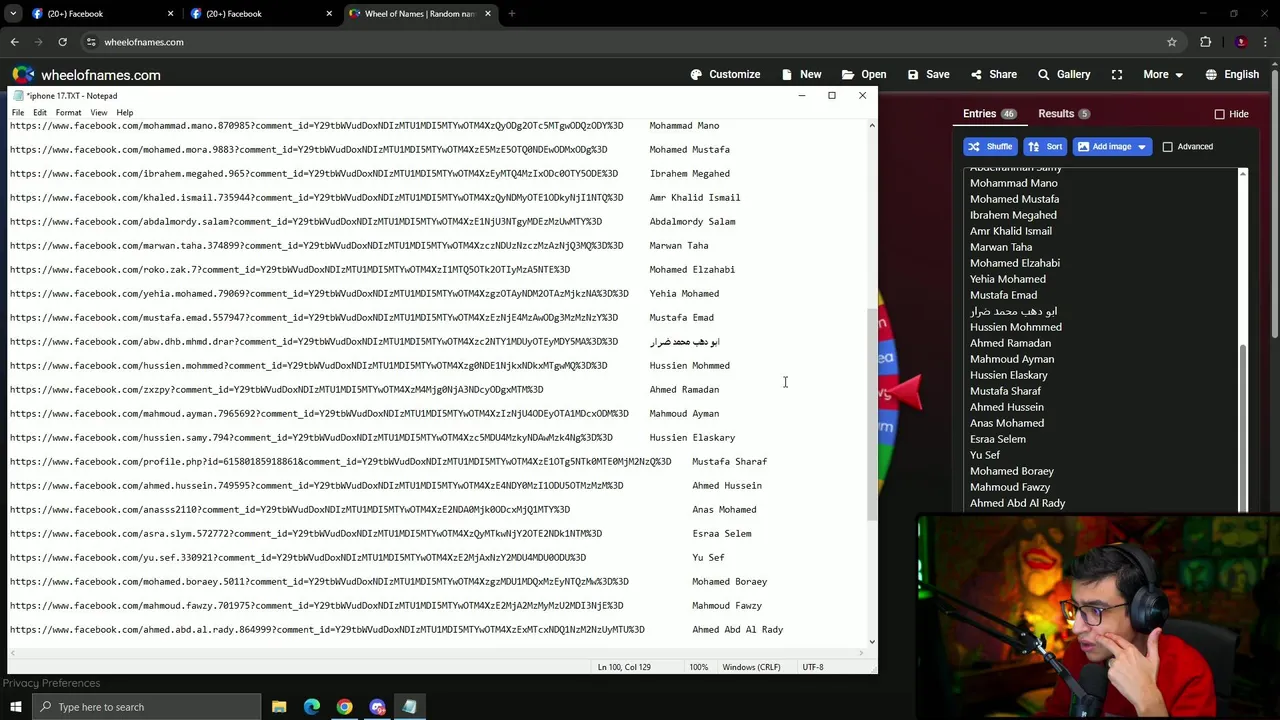
Task: Open the browser three-dot menu
Action: 1267,42
